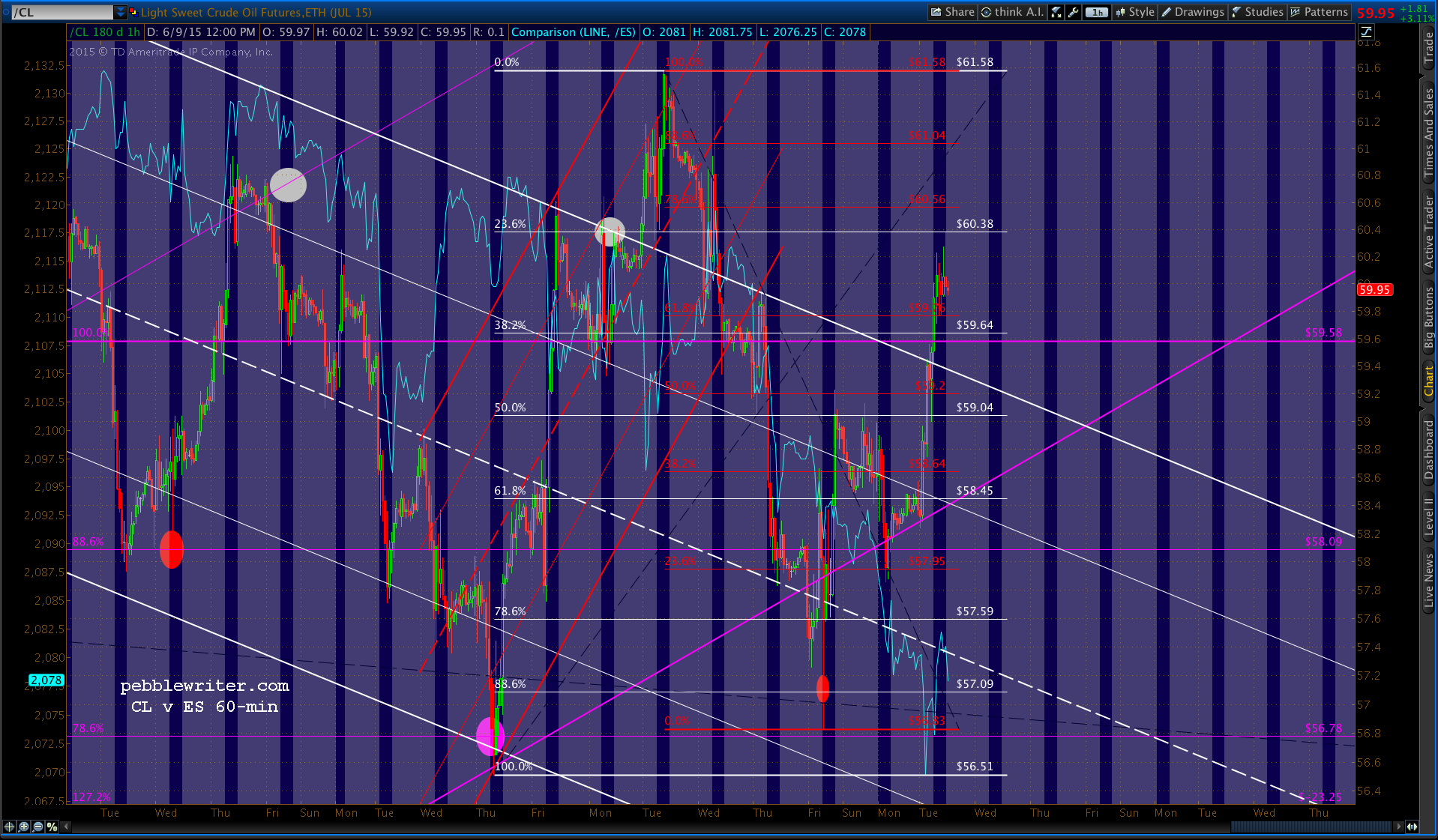Click the linked-window color icon beside symbol
This screenshot has height=840, width=1438.
coord(133,12)
